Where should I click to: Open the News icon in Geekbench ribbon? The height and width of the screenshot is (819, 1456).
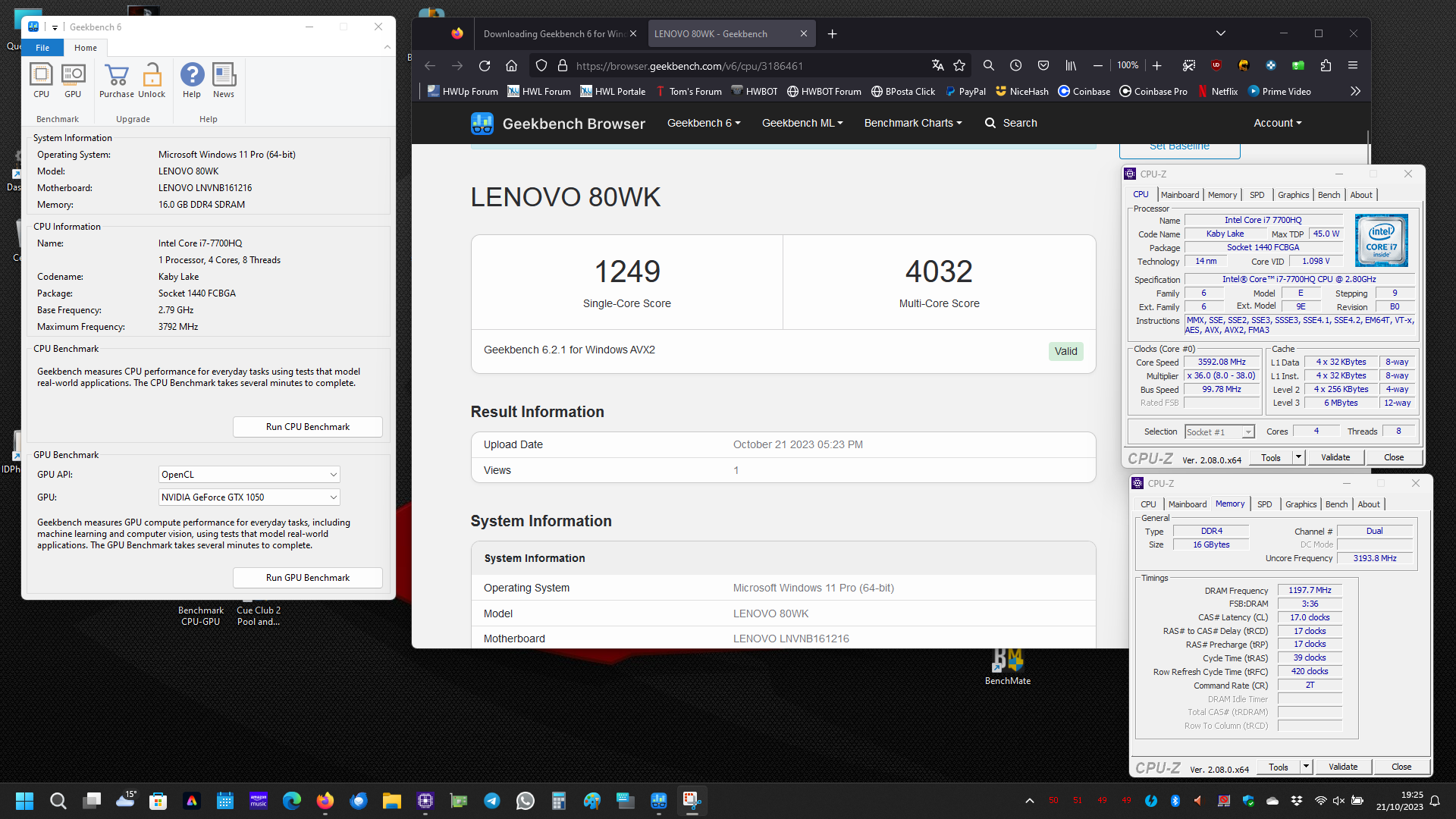pyautogui.click(x=224, y=80)
